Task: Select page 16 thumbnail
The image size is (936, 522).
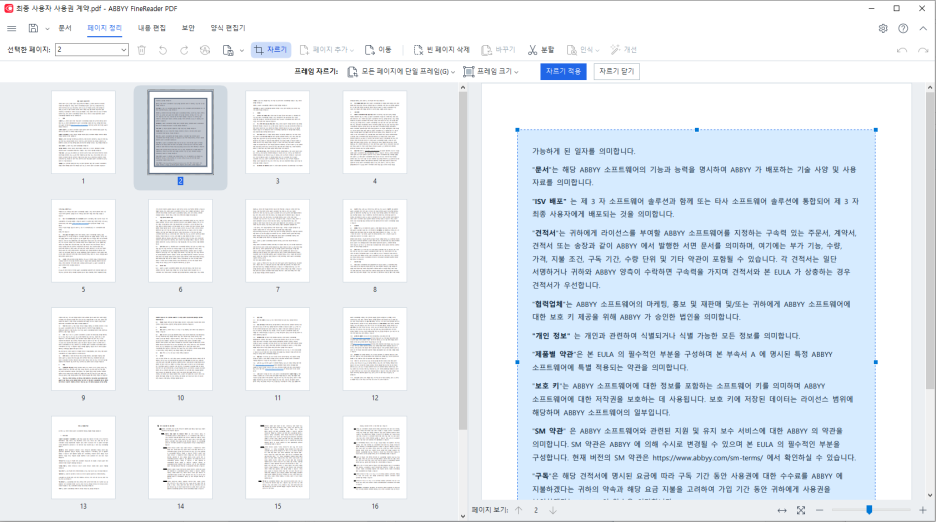Action: pos(375,457)
